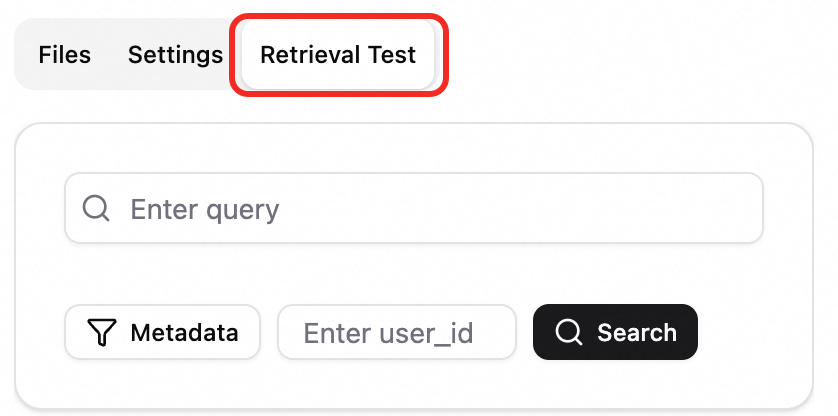The image size is (838, 416).
Task: Click the "Enter query" placeholder text
Action: [x=205, y=209]
